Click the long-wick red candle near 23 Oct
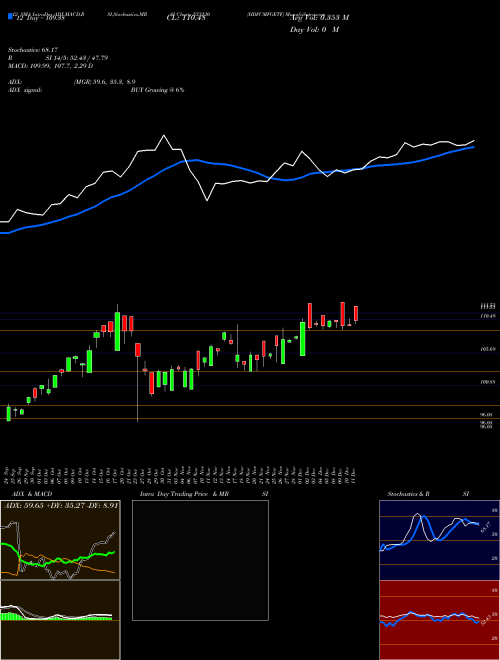The image size is (500, 660). [138, 349]
